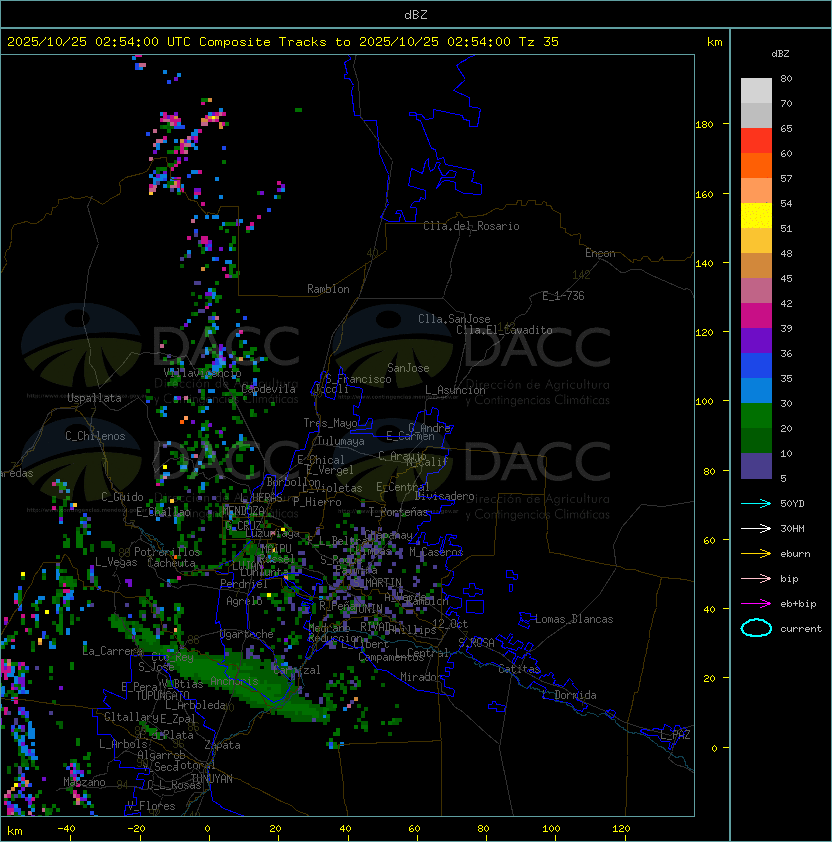
Task: Click the 'Clla.SanJose' map label
Action: pos(454,319)
